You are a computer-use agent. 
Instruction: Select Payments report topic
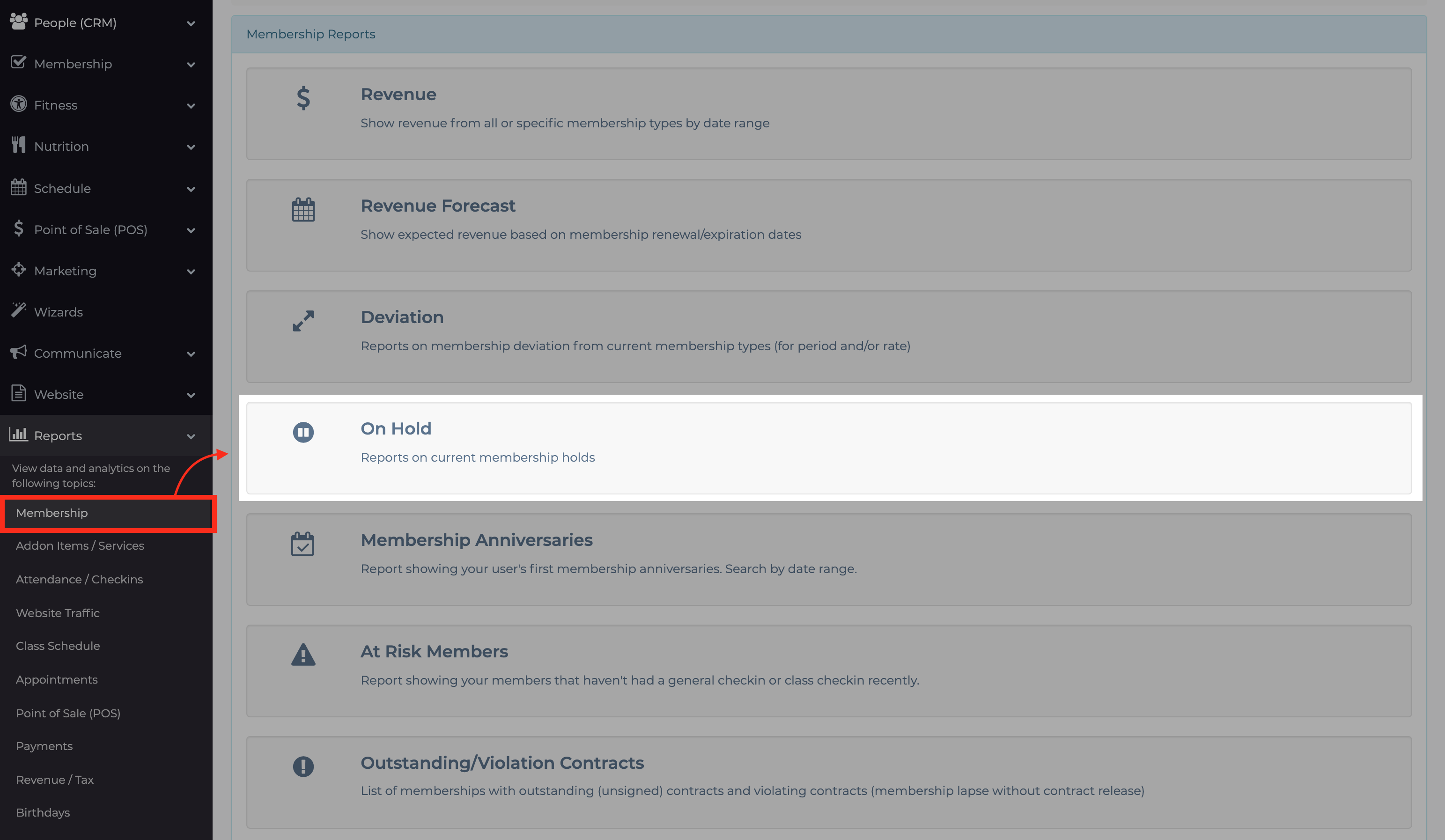point(44,746)
